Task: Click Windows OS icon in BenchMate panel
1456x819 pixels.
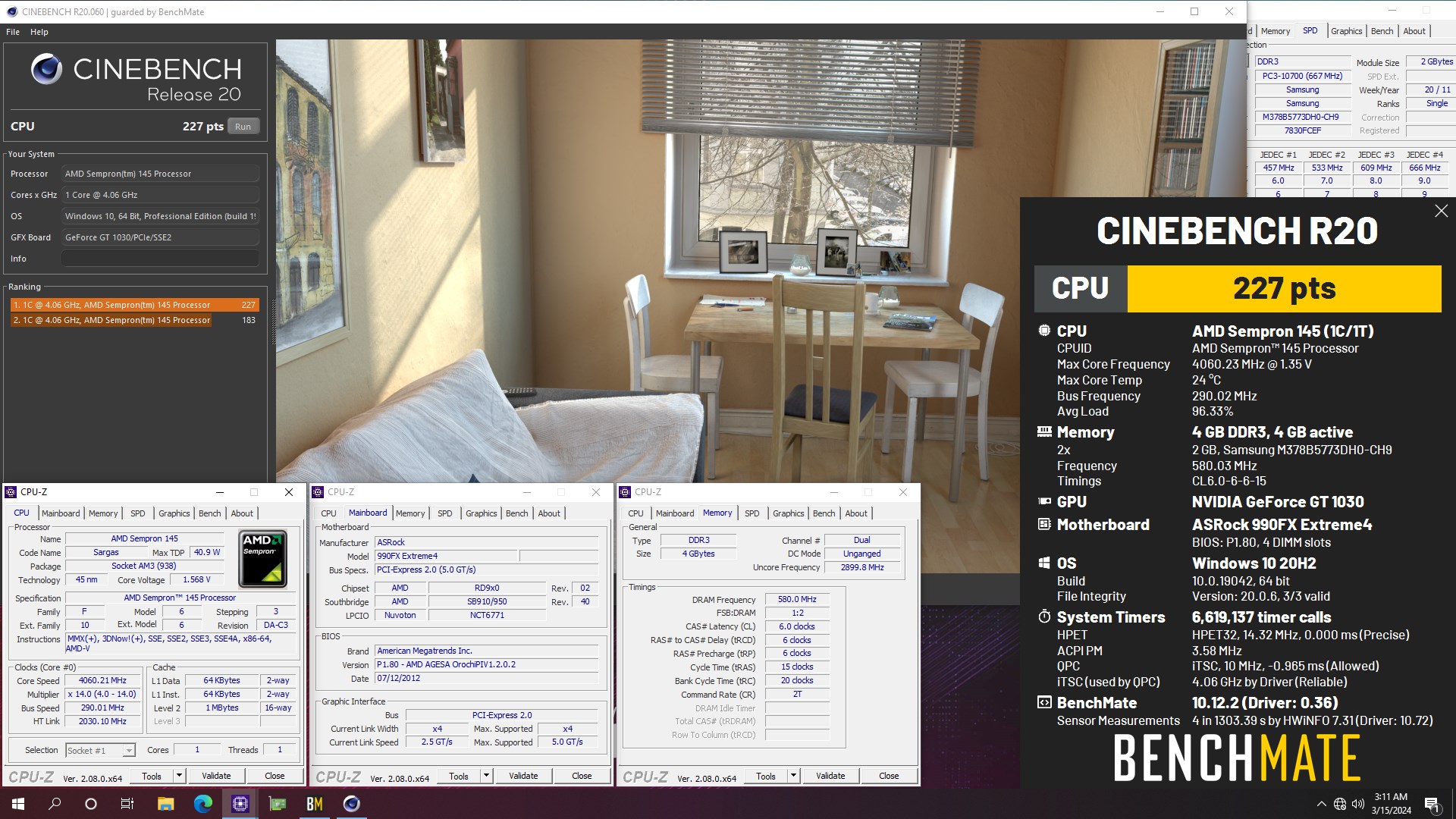Action: (1044, 563)
